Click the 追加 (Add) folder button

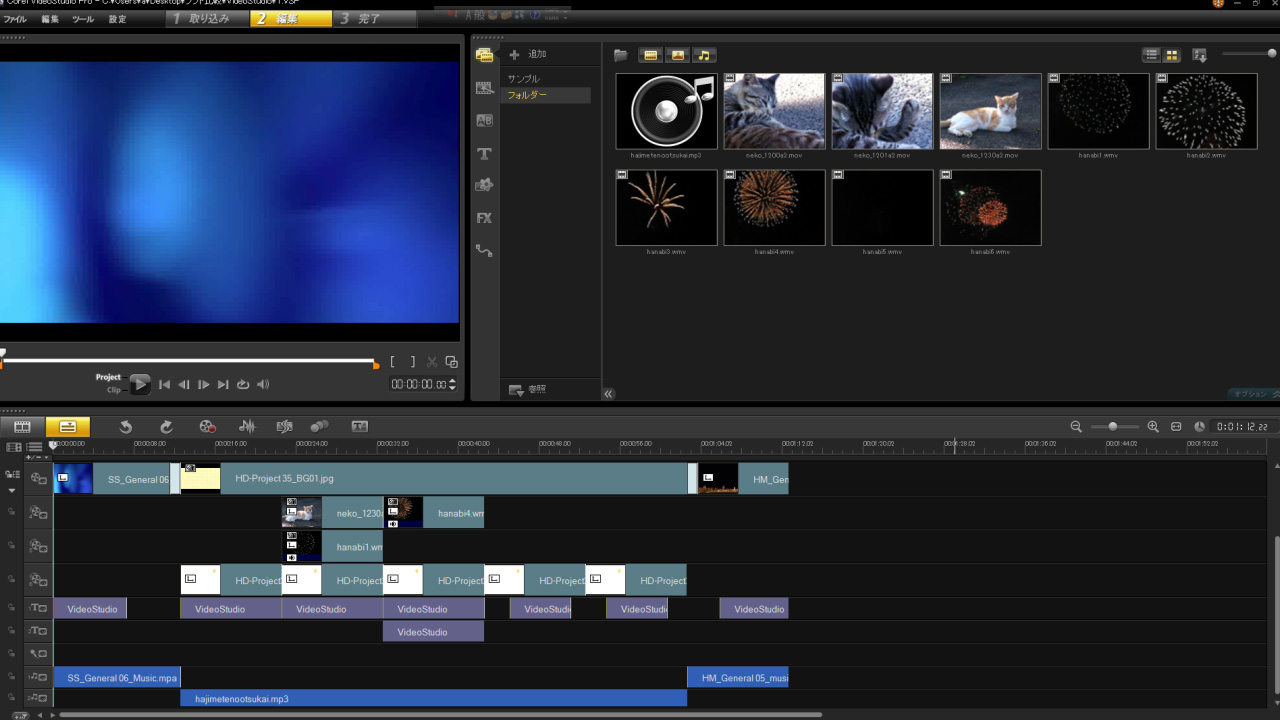(x=528, y=54)
